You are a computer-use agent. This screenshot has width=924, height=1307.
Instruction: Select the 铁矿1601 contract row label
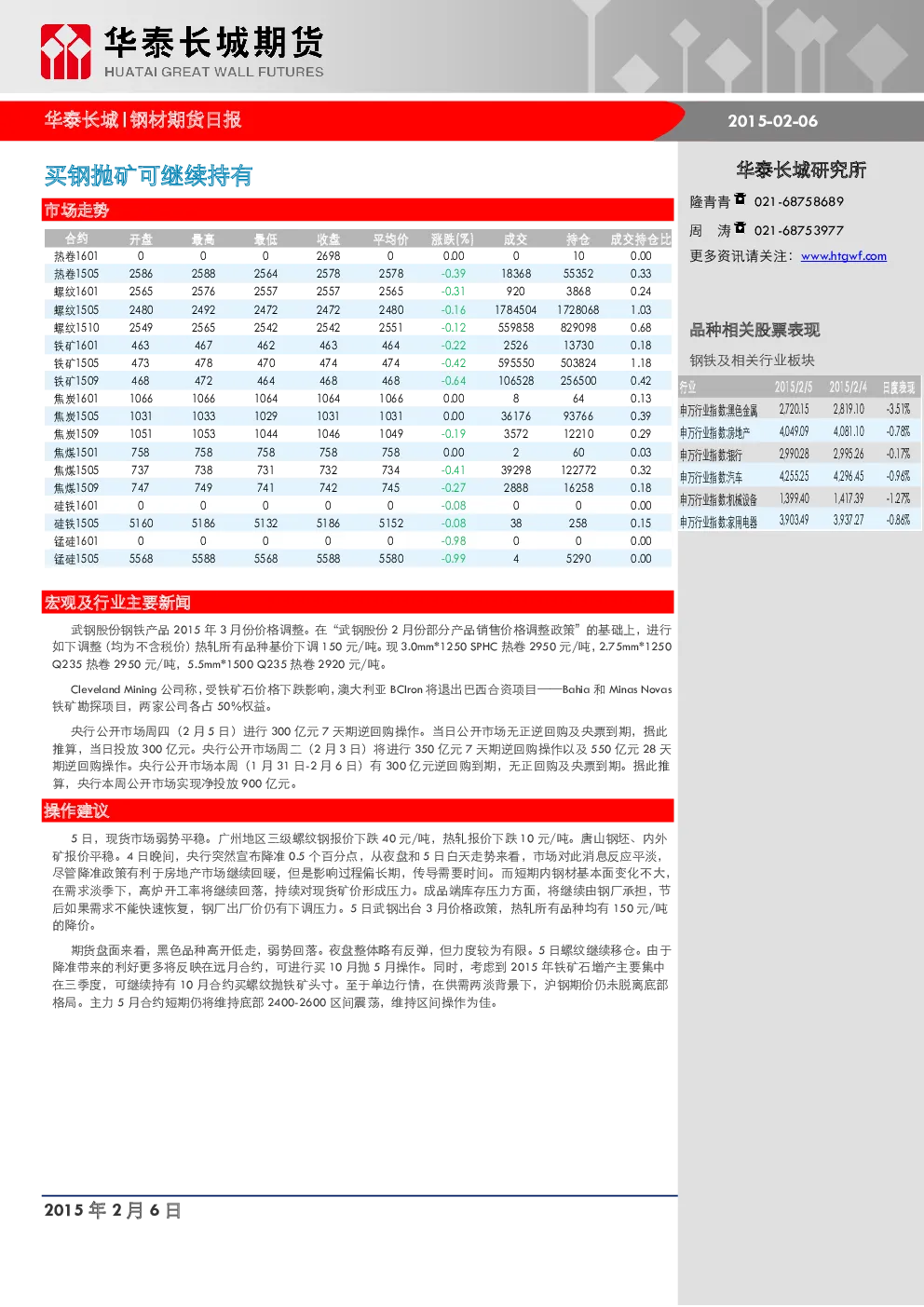(x=76, y=346)
